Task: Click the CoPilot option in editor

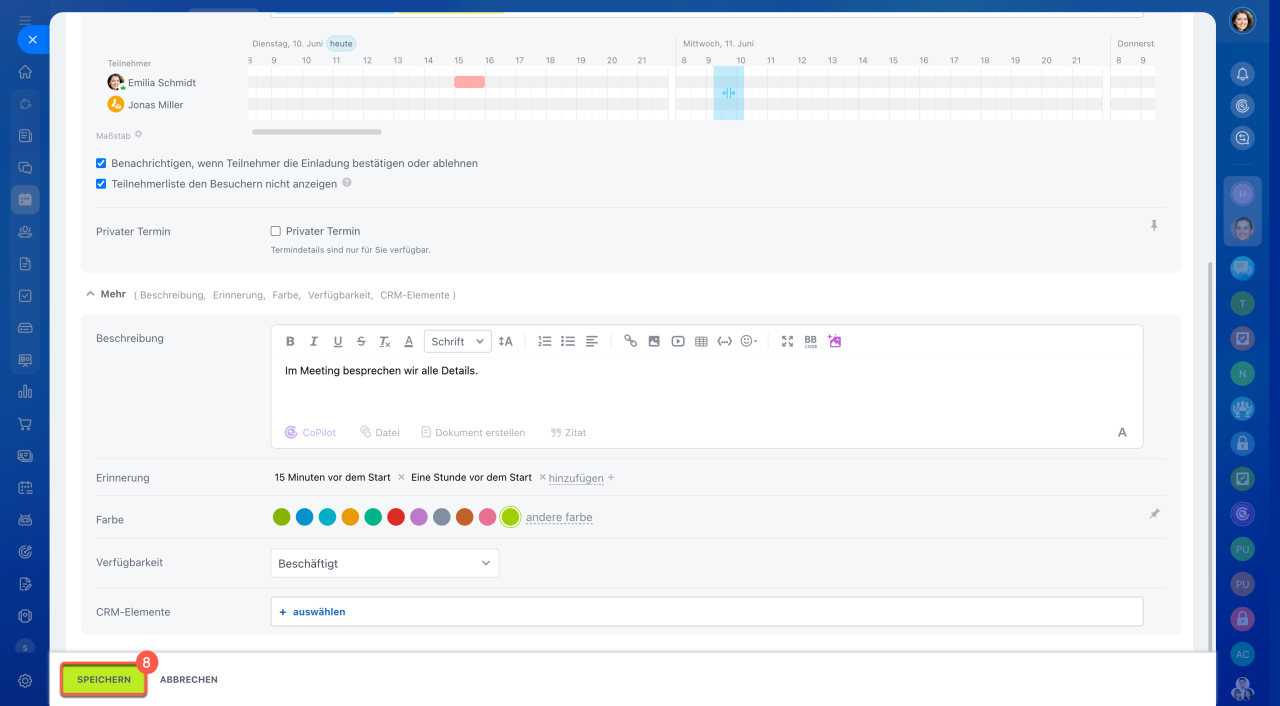Action: point(310,433)
